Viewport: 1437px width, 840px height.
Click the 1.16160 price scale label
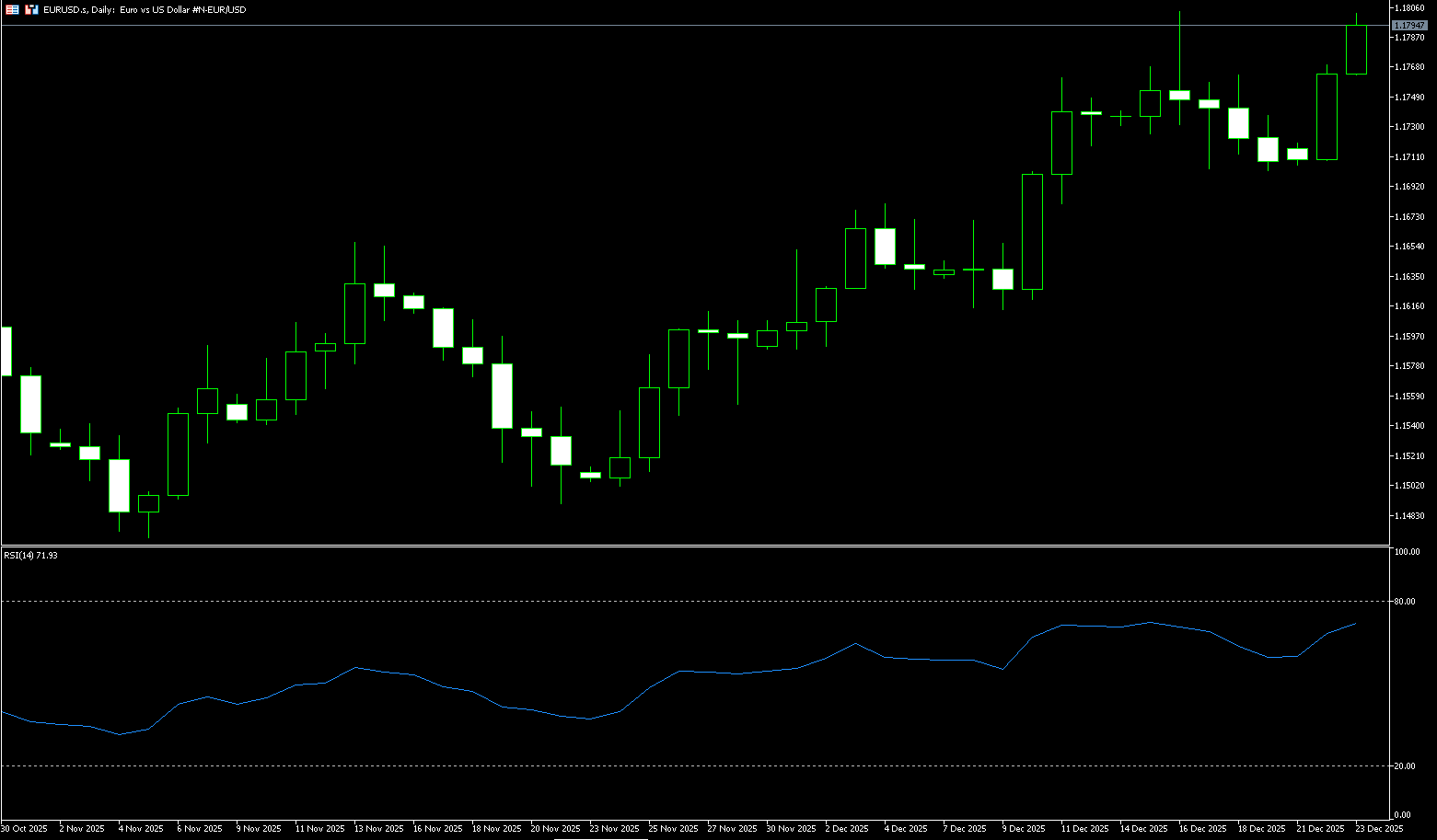(1409, 306)
